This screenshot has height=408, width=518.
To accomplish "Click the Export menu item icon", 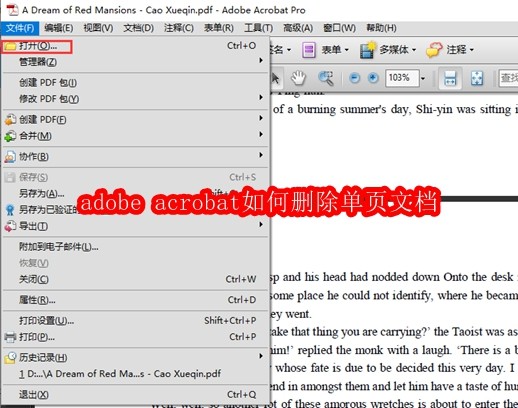I will click(x=10, y=226).
